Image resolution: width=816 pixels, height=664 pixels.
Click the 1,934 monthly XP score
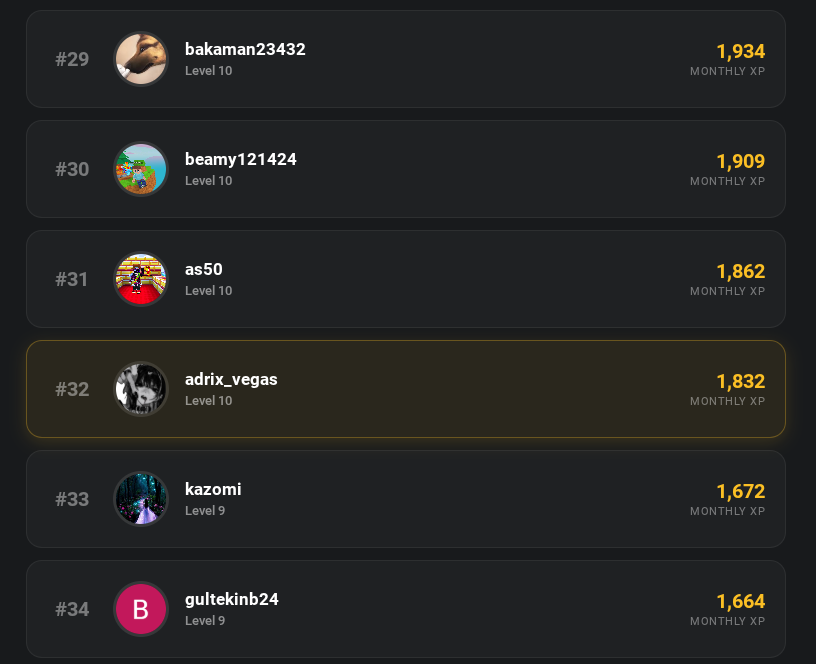click(740, 51)
